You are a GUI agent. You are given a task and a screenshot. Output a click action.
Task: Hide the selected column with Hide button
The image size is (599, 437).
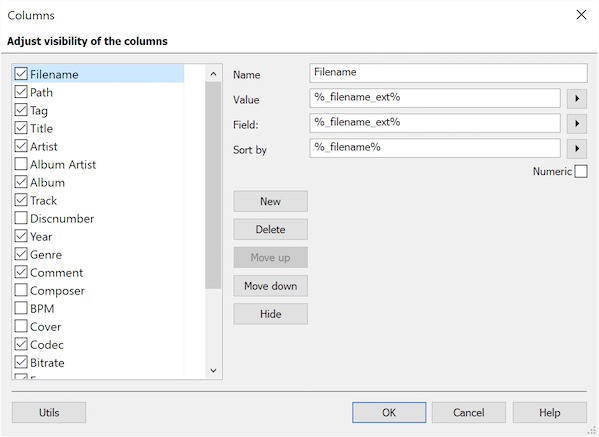click(270, 314)
